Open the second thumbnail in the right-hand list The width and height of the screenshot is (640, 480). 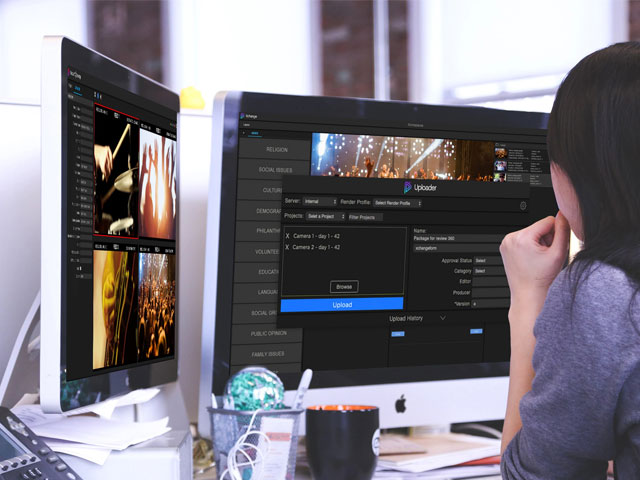[x=500, y=166]
